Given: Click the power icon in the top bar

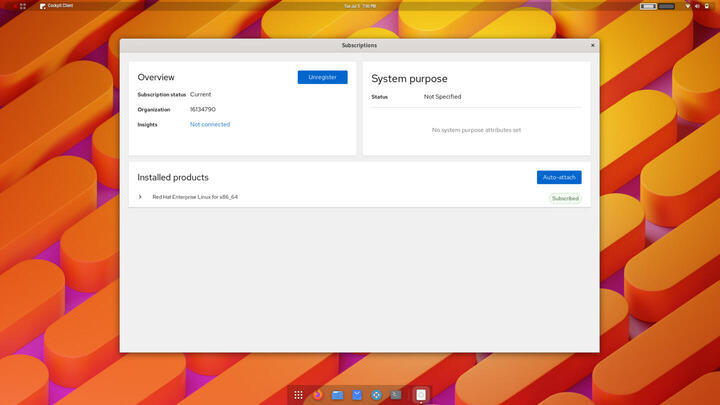Looking at the screenshot, I should [707, 6].
